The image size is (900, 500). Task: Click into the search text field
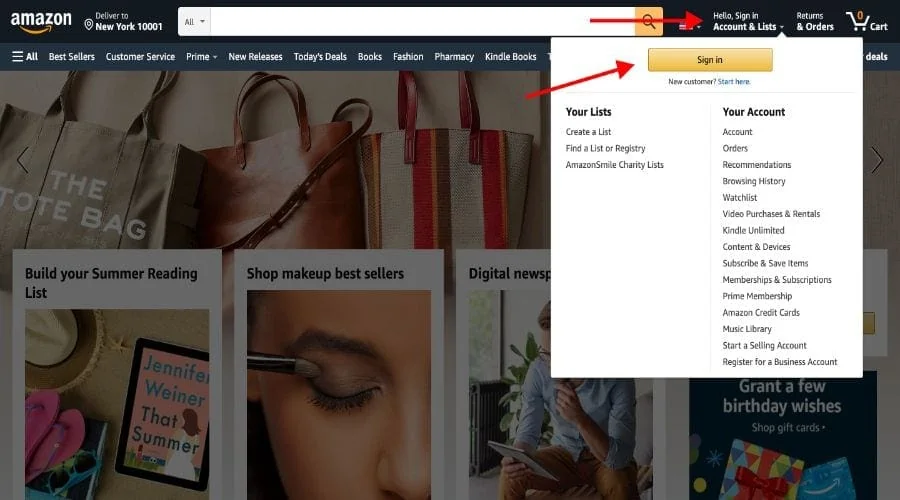coord(422,22)
